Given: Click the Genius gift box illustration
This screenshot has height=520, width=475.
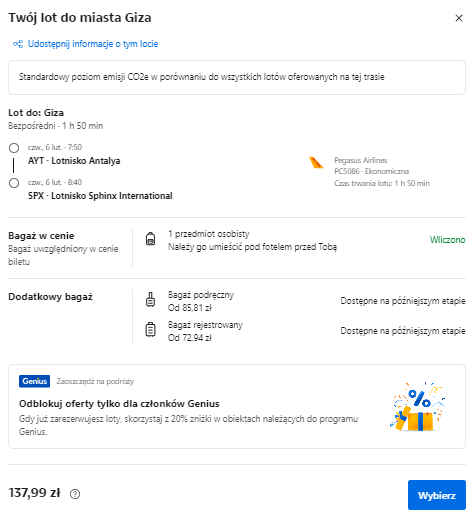Looking at the screenshot, I should pos(417,407).
